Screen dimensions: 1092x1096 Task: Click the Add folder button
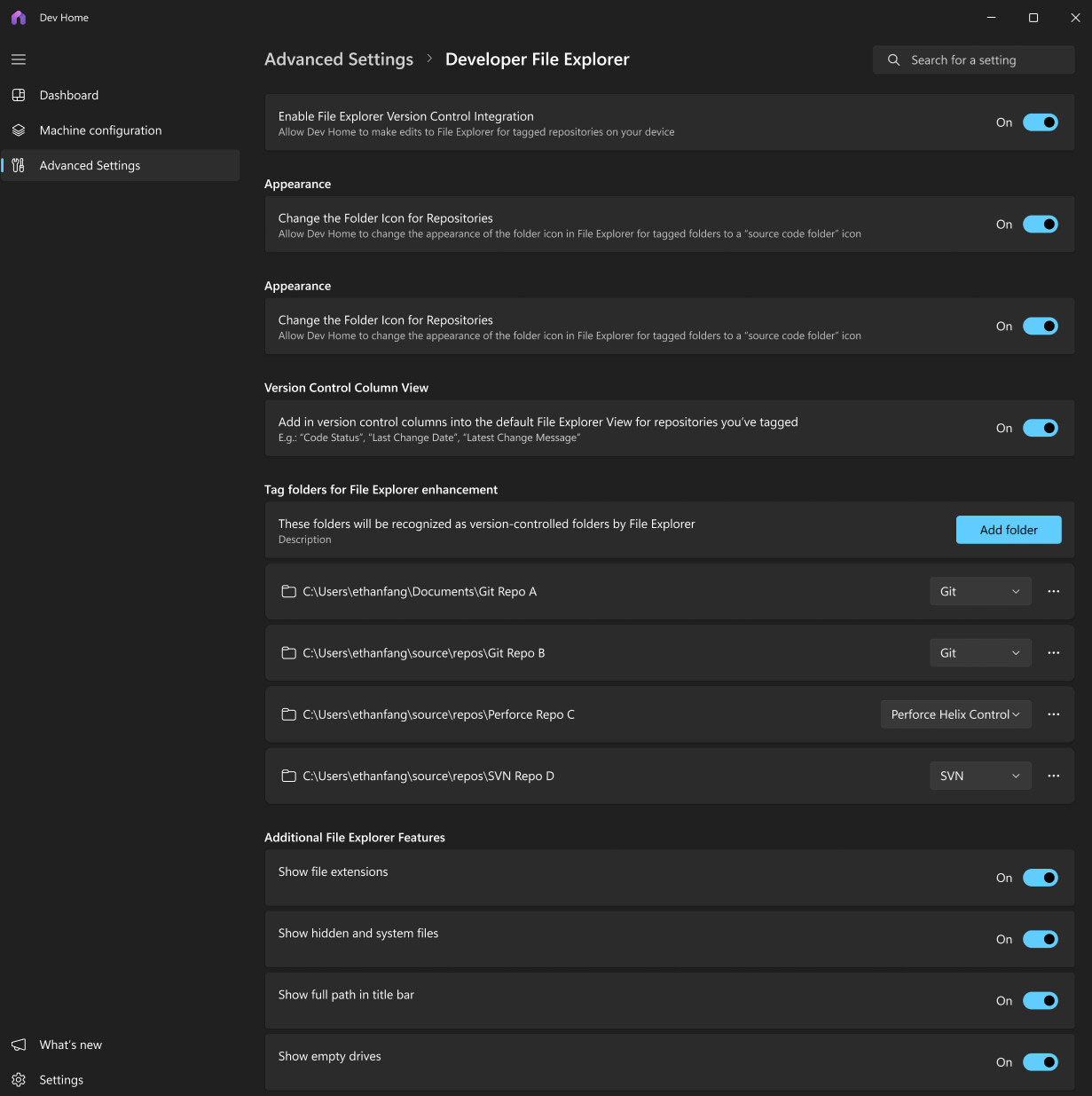[x=1009, y=530]
